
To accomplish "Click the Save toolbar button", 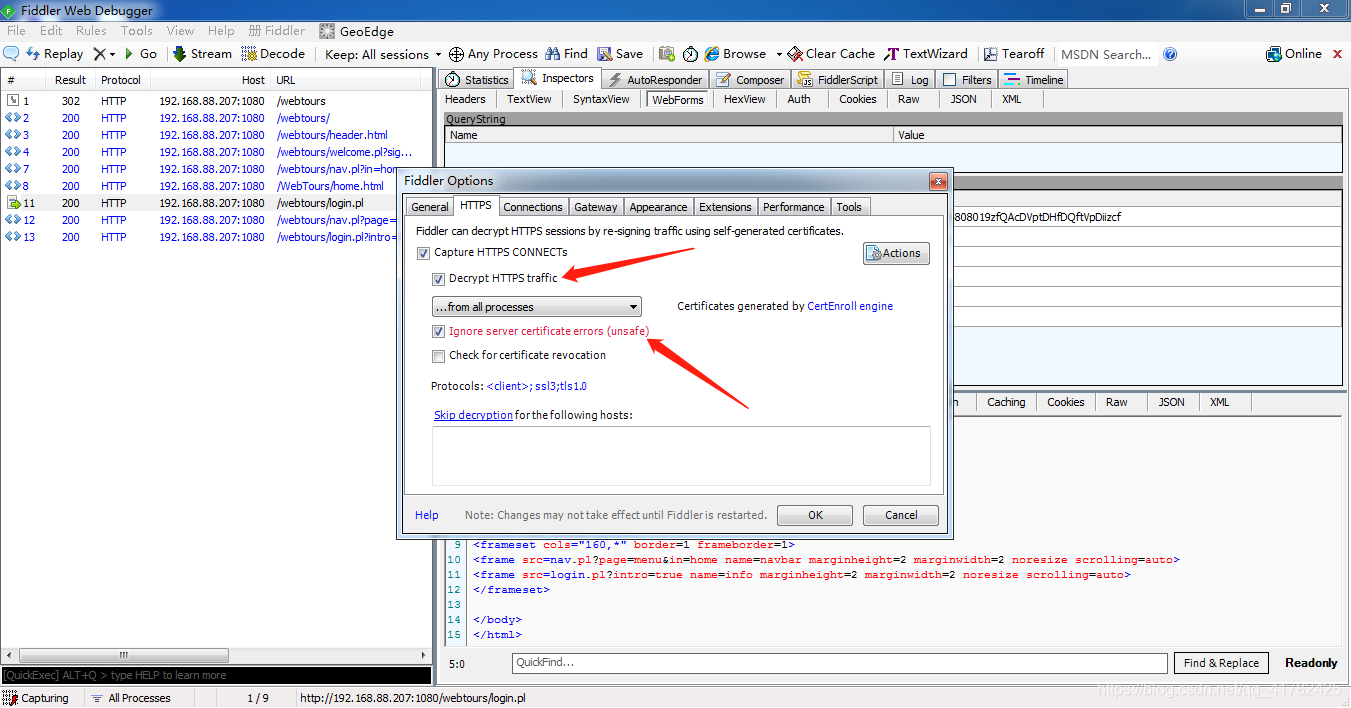I will (x=620, y=54).
